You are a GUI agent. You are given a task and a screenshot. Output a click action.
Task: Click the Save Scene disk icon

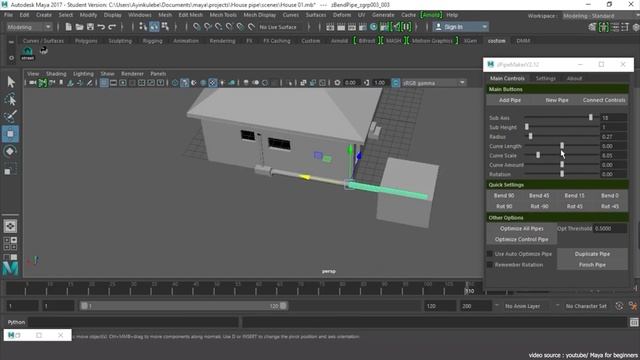[x=90, y=27]
